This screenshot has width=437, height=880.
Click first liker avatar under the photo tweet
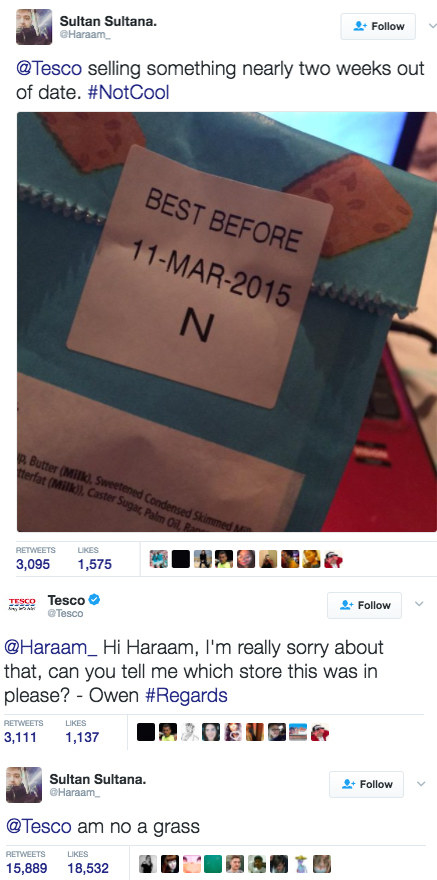point(159,559)
